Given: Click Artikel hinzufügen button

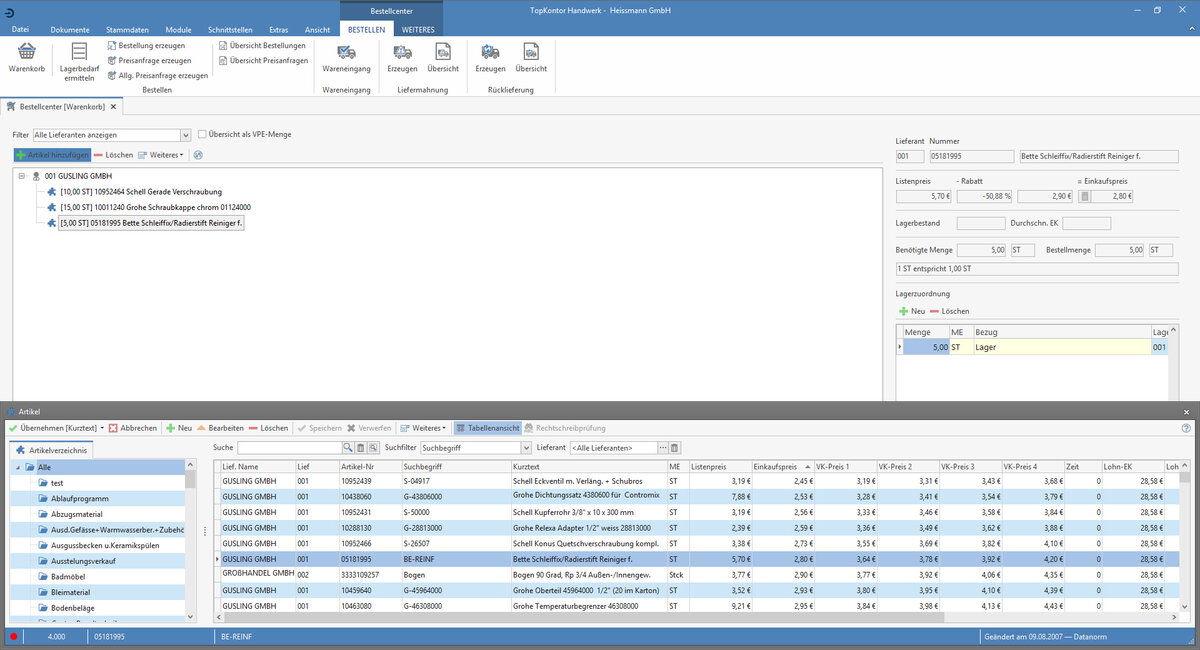Looking at the screenshot, I should 52,155.
